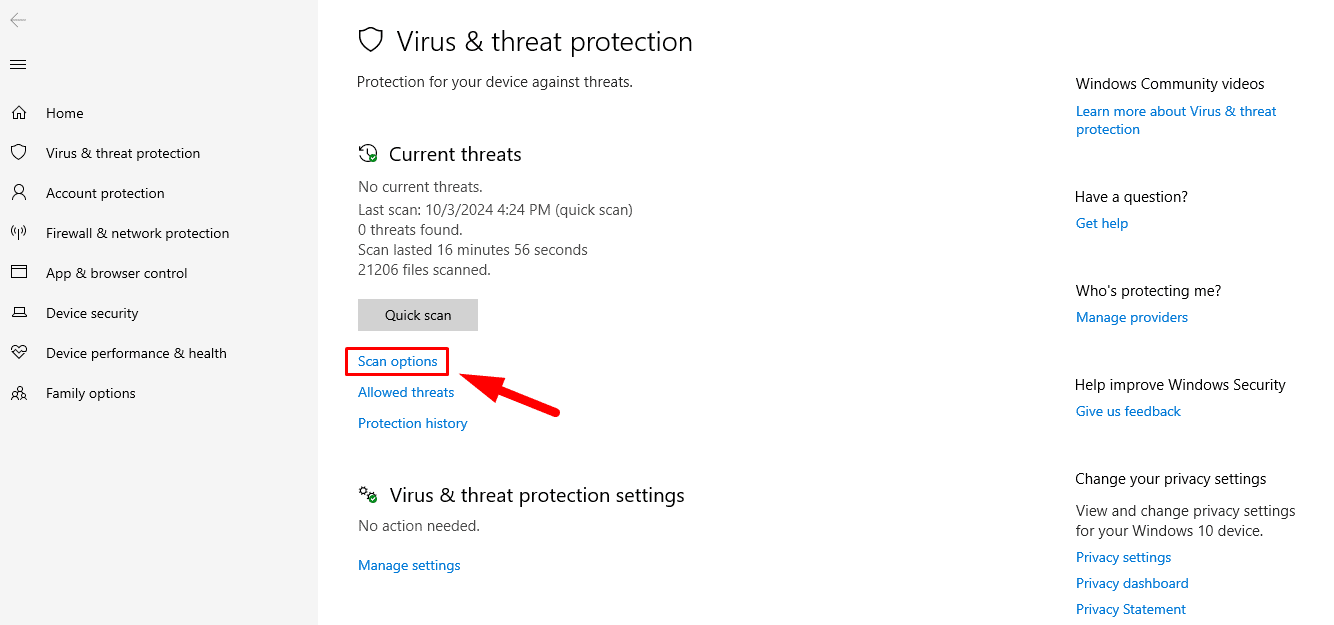The height and width of the screenshot is (625, 1334).
Task: Start a Quick scan
Action: [x=418, y=315]
